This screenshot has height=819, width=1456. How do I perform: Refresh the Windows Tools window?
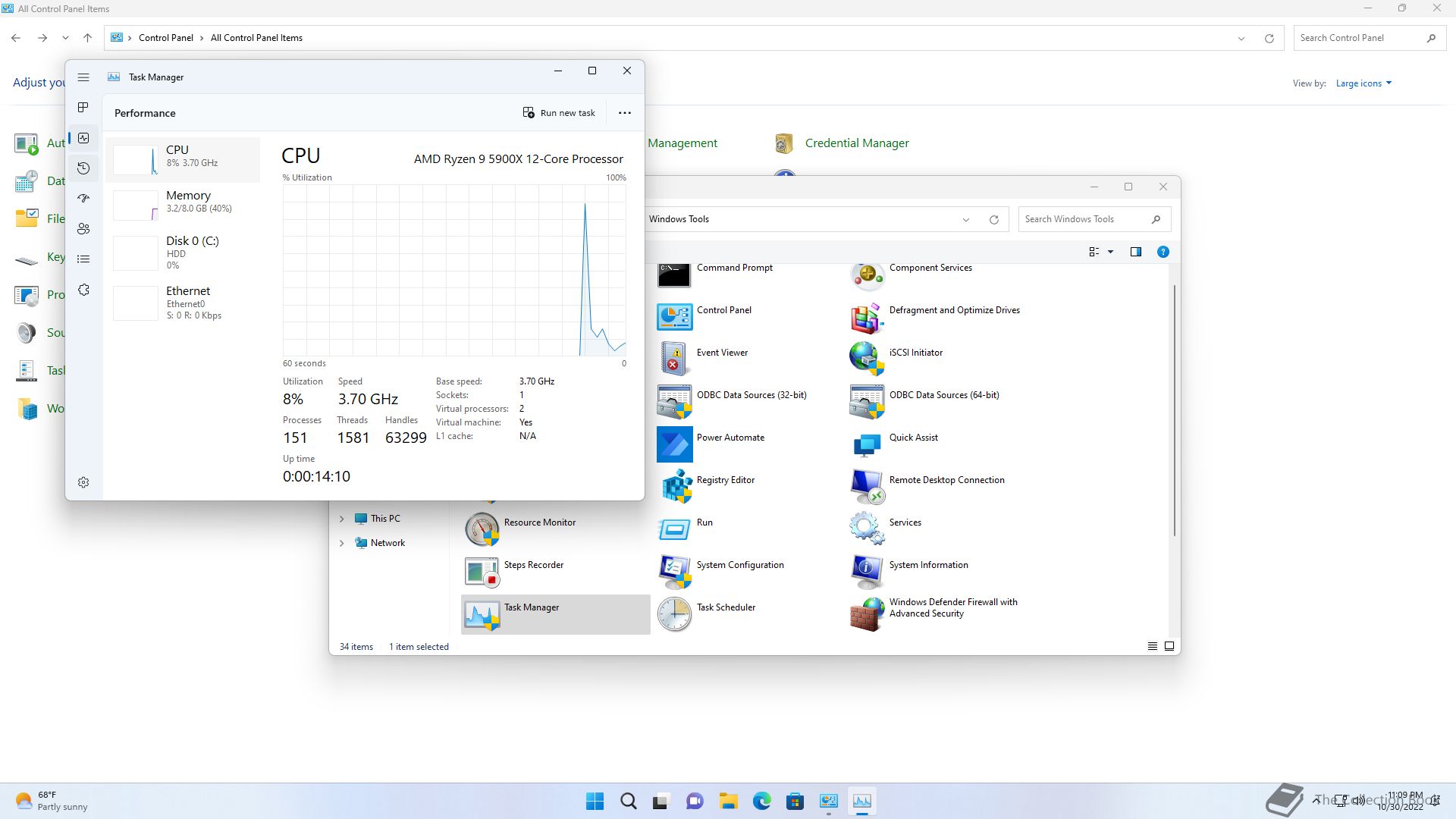point(994,220)
